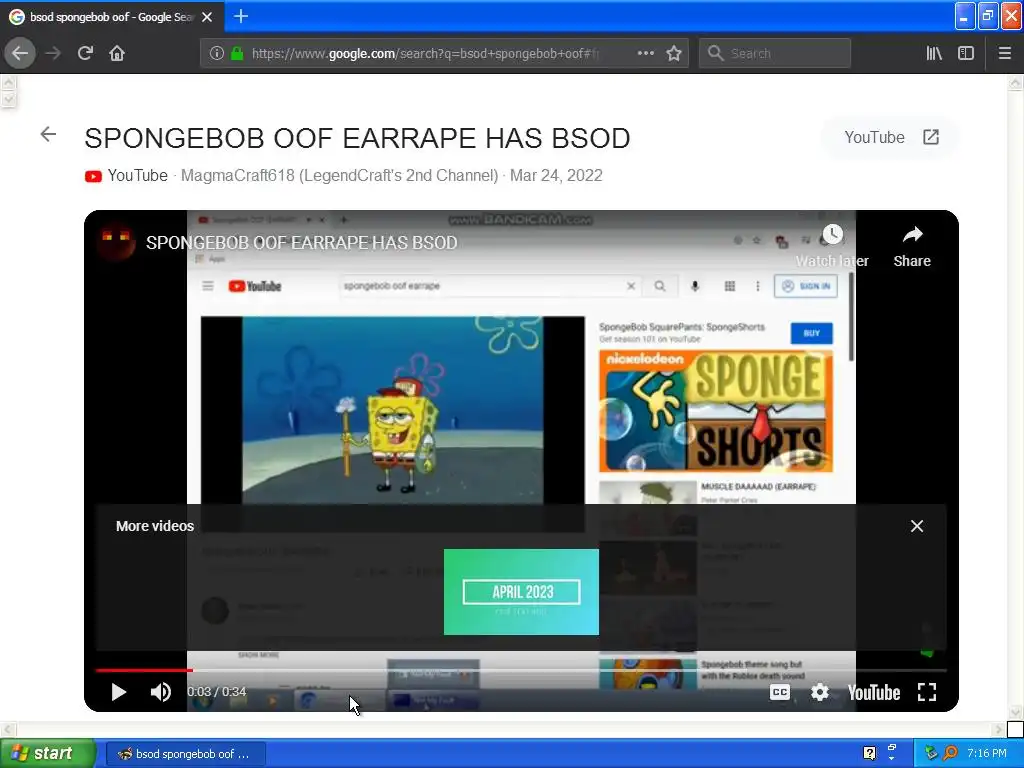Show site information icon in address bar

217,53
